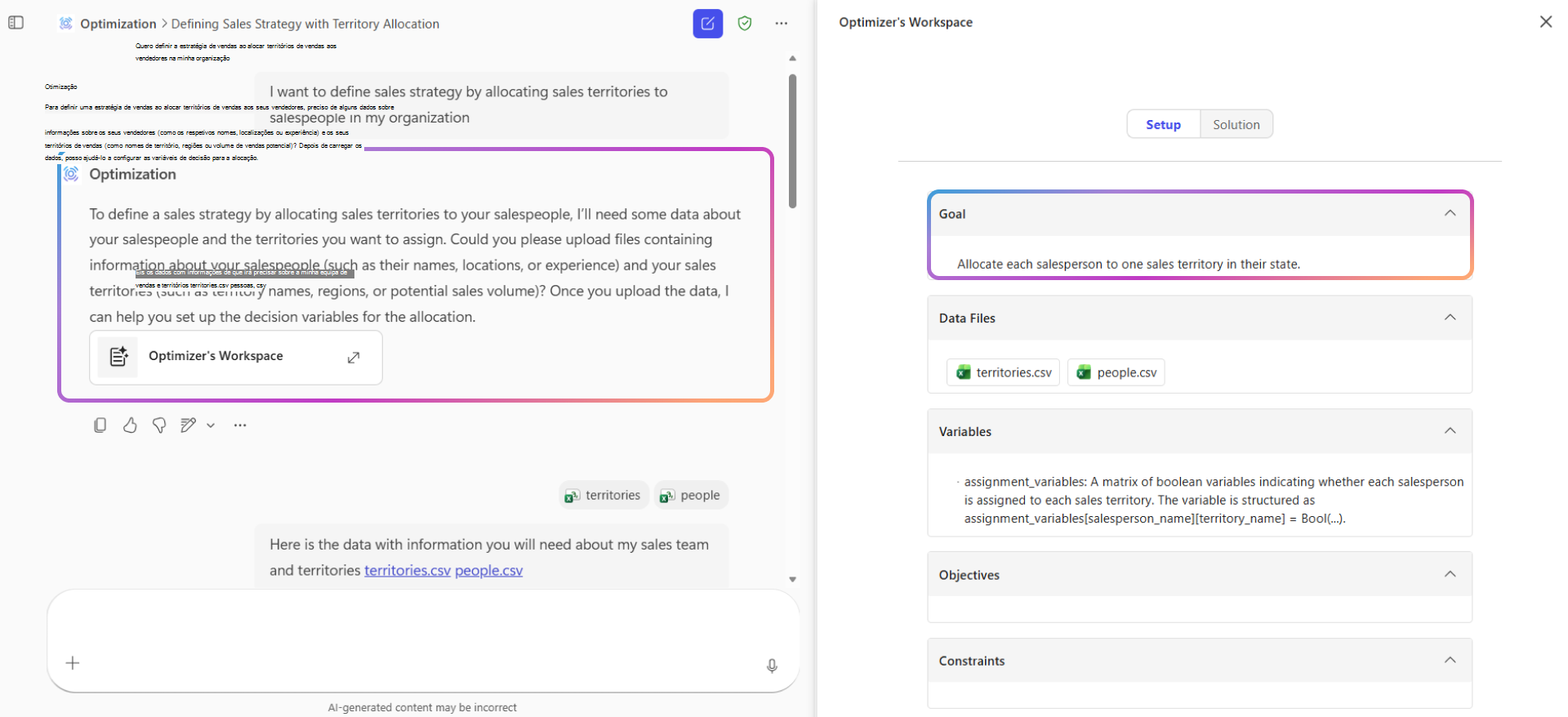Click the people attachment chip in chat
The image size is (1568, 717).
coord(691,495)
